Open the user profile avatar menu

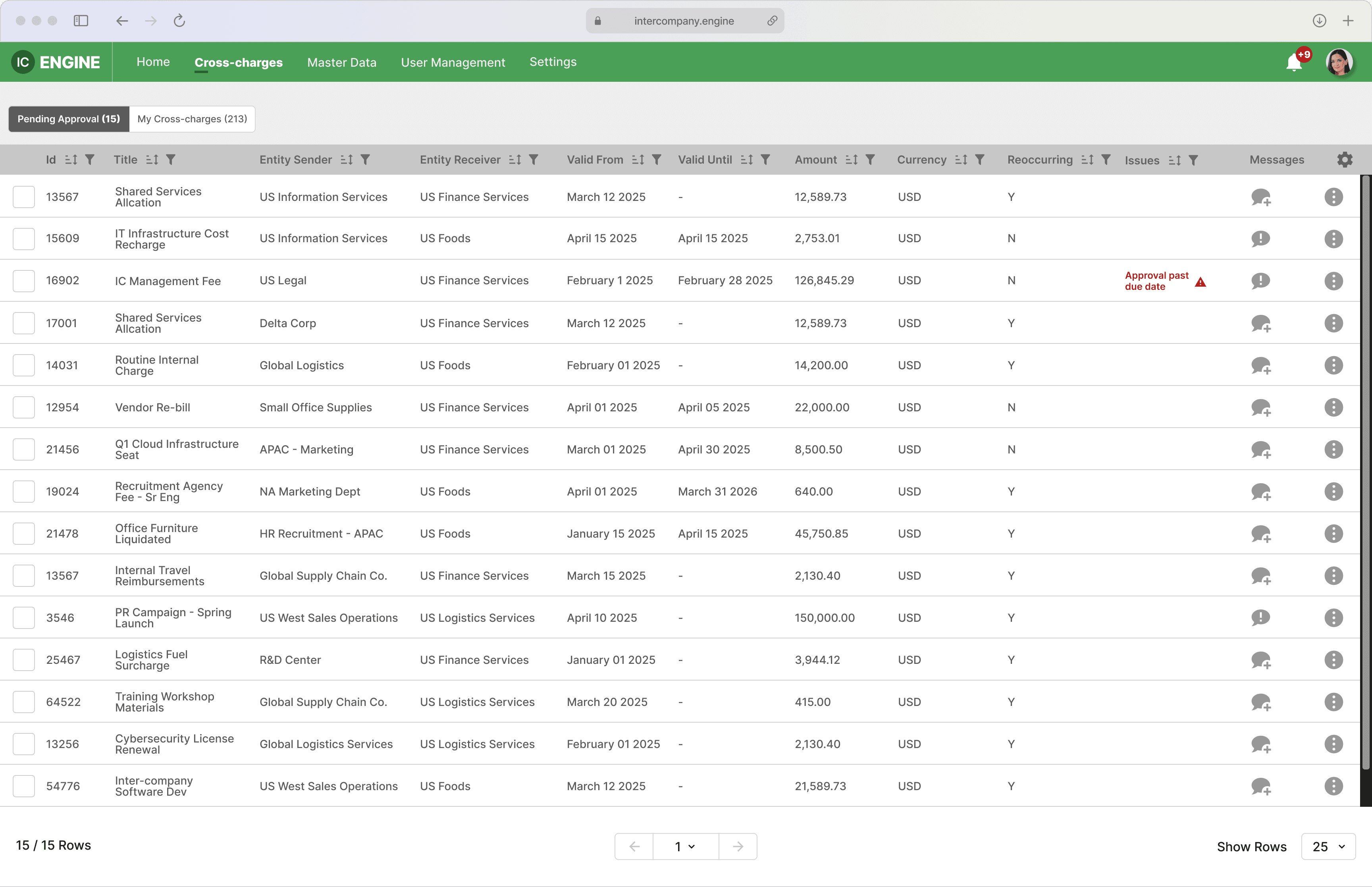(x=1339, y=62)
